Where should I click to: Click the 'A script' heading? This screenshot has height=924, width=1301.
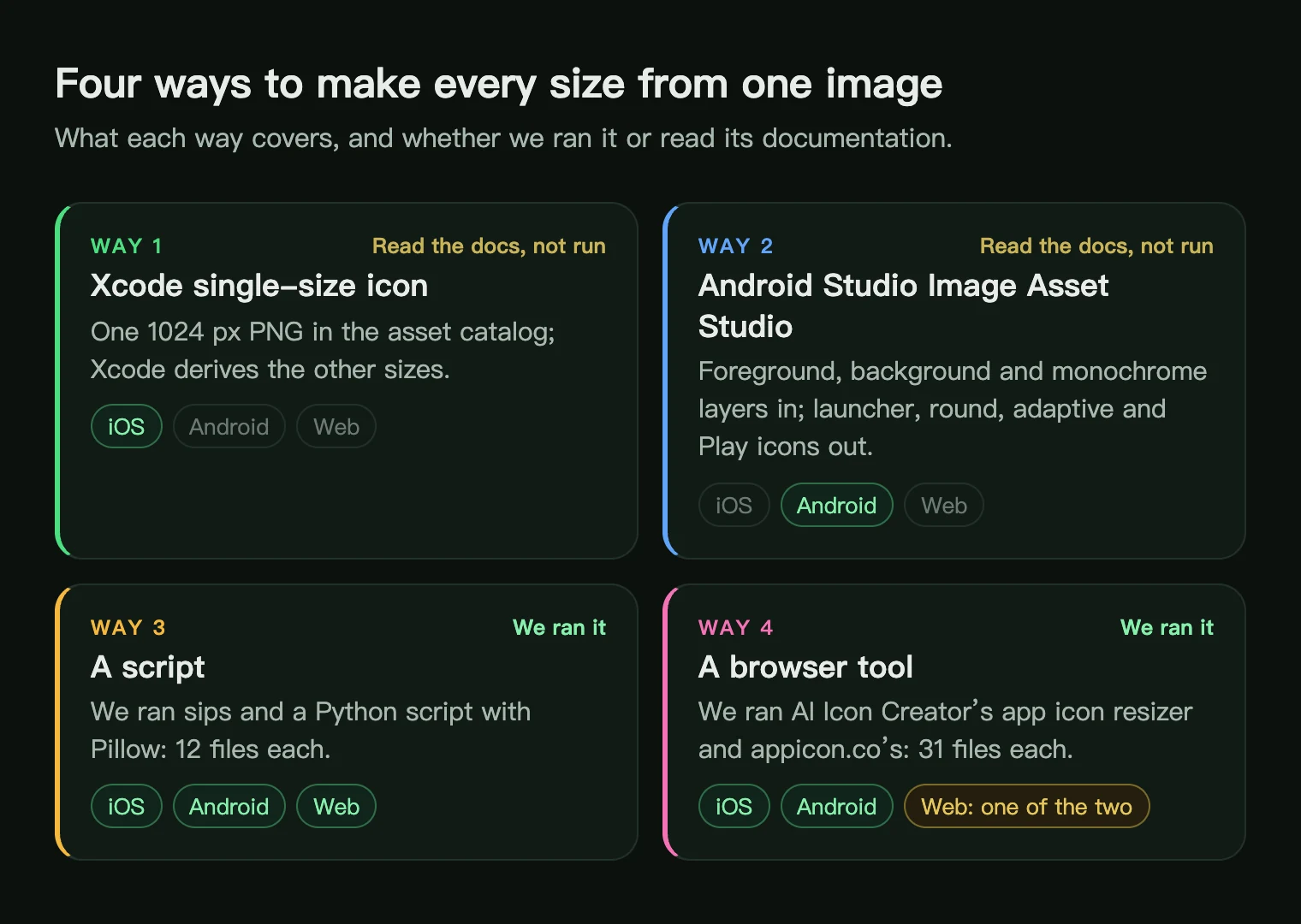(148, 667)
